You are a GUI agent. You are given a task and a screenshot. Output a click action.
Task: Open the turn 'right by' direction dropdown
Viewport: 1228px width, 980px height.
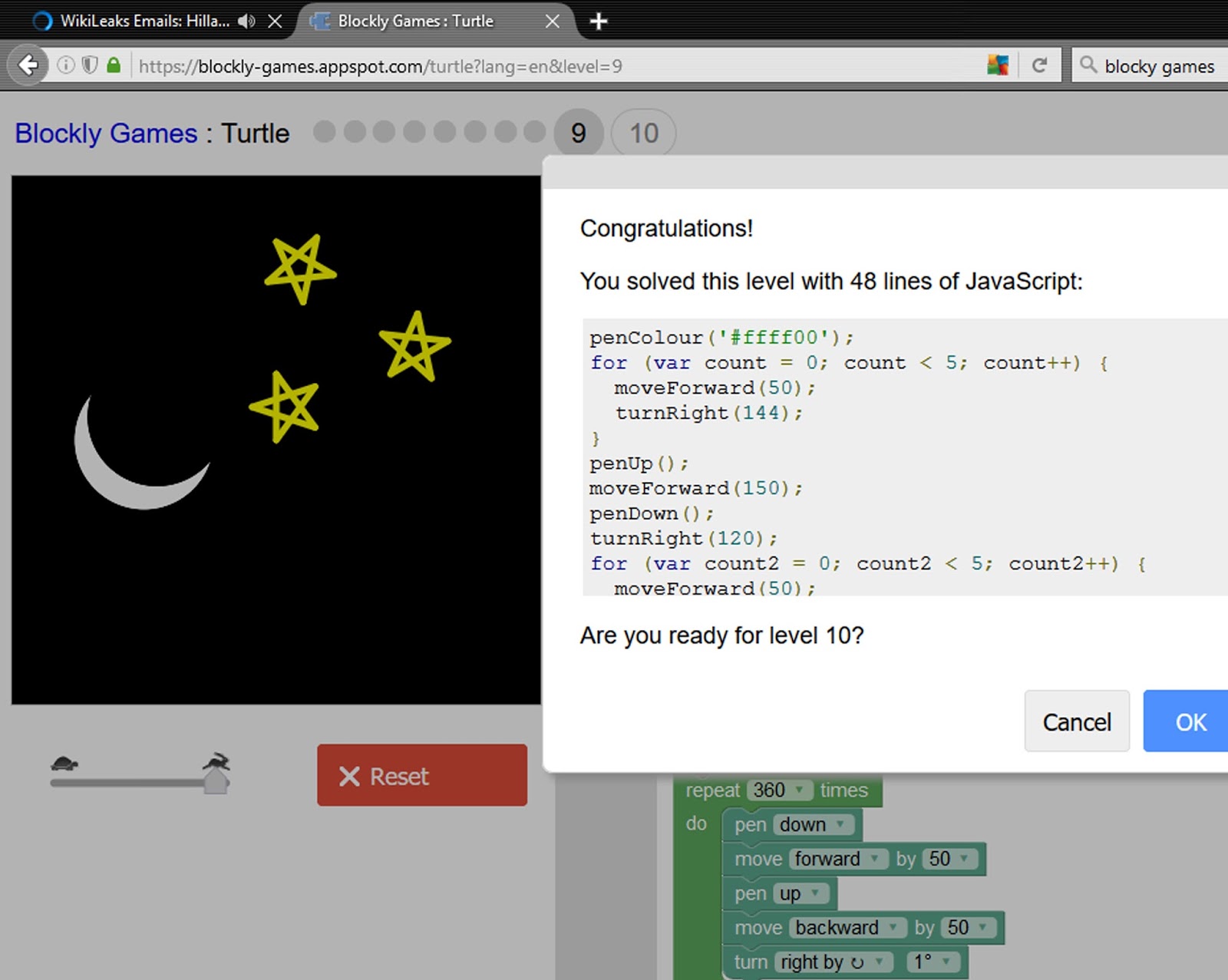pyautogui.click(x=834, y=962)
